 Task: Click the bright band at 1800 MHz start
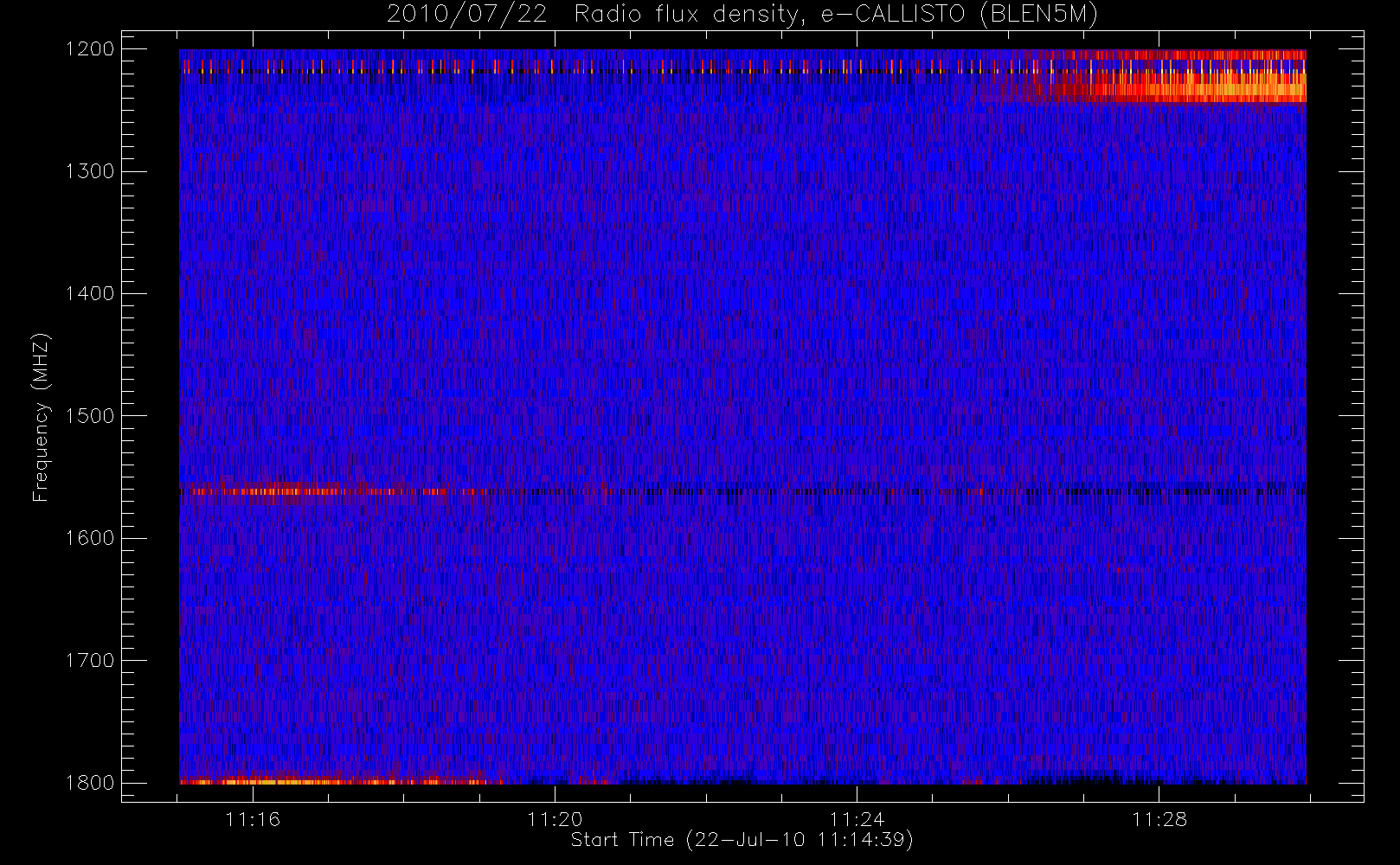[x=333, y=782]
